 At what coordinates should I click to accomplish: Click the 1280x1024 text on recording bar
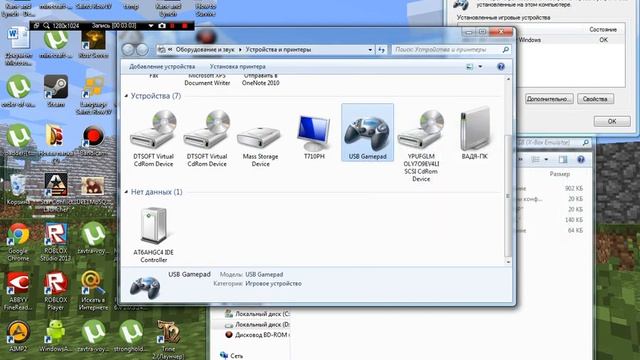(x=65, y=25)
